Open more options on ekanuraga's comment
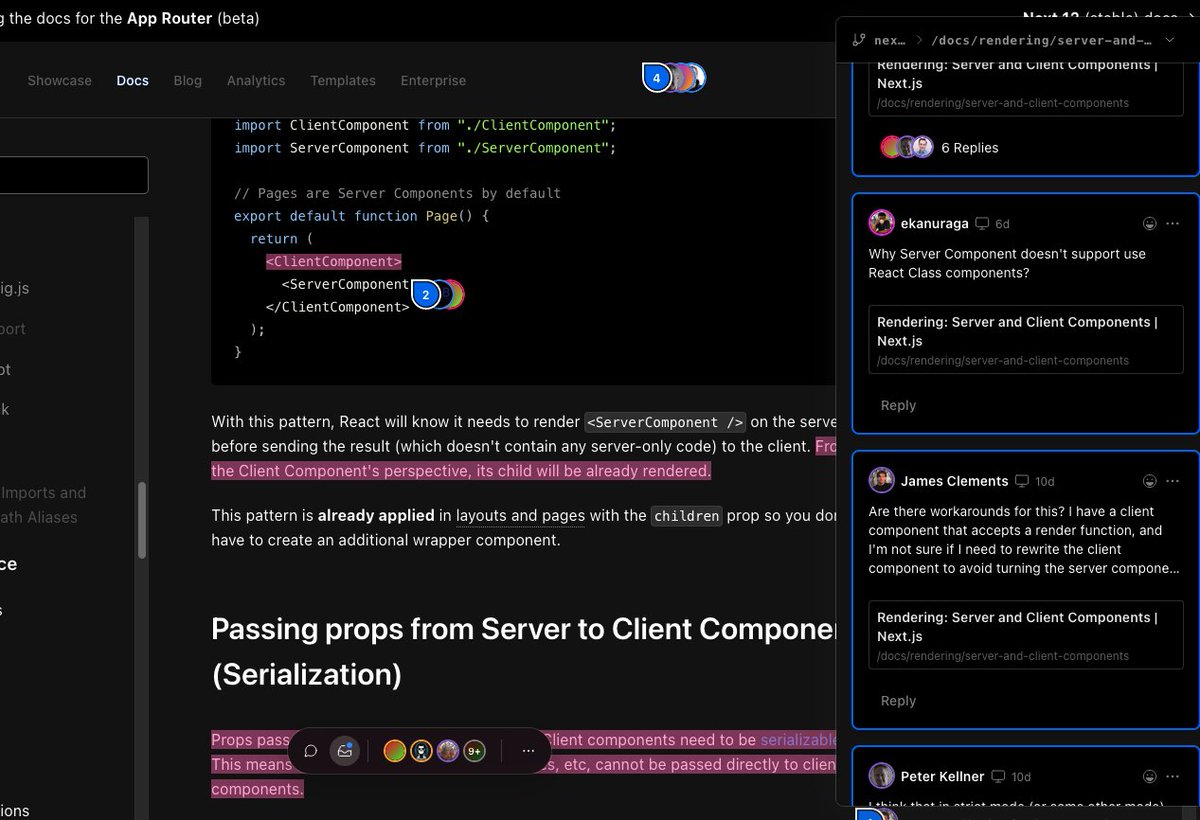This screenshot has width=1200, height=820. tap(1173, 223)
